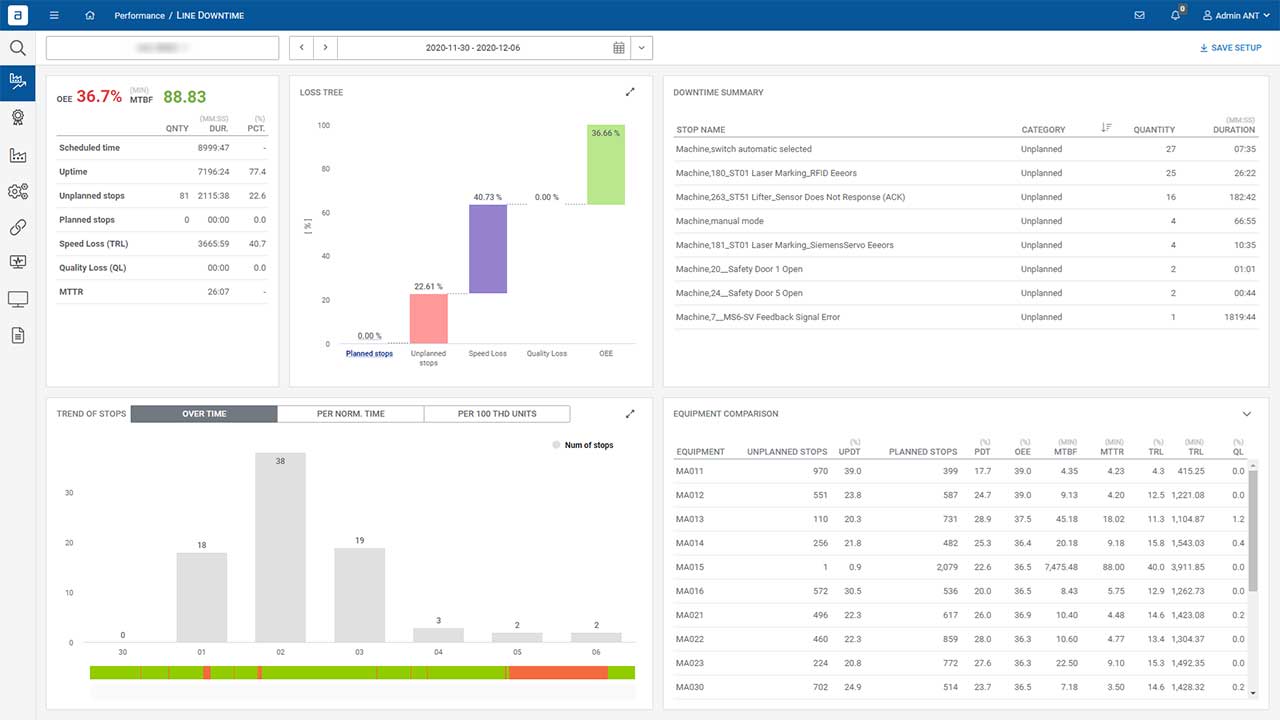Expand the date range preset dropdown
Image resolution: width=1280 pixels, height=720 pixels.
(641, 48)
